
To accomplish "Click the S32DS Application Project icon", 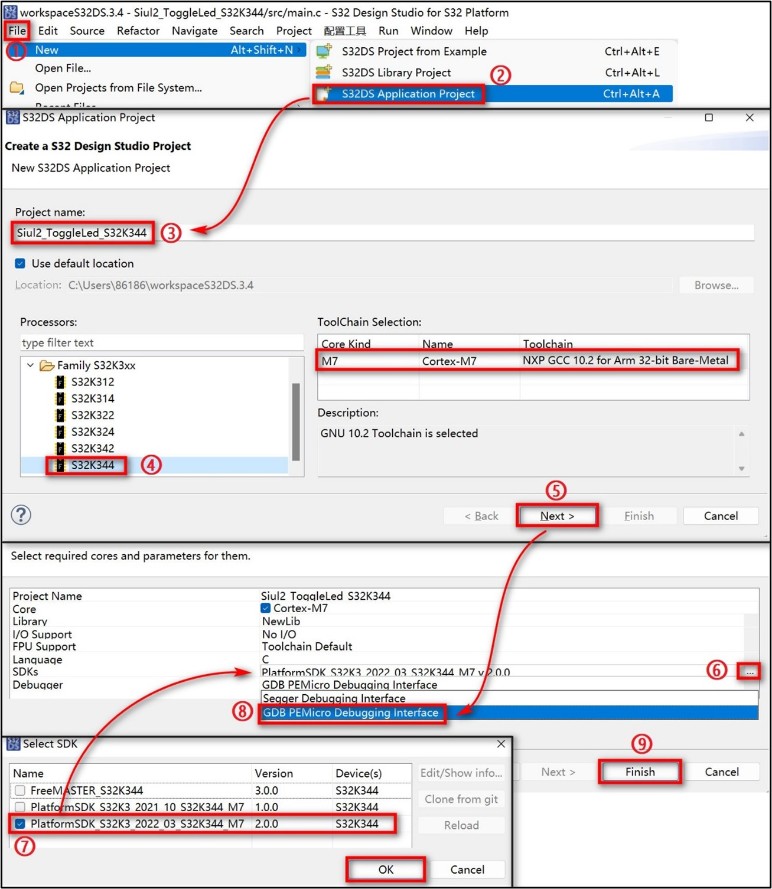I will [324, 94].
